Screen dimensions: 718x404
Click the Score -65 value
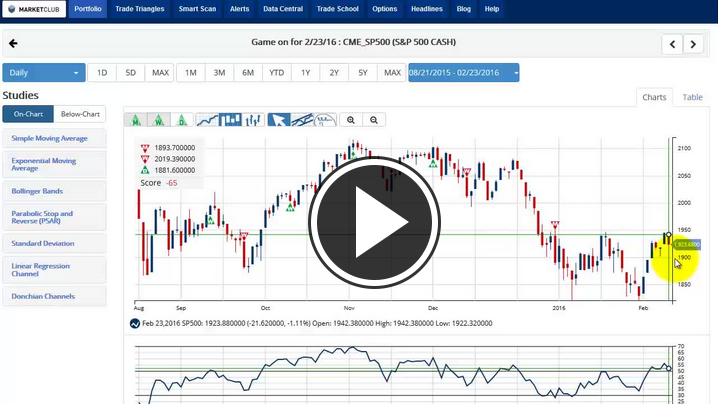[x=171, y=183]
